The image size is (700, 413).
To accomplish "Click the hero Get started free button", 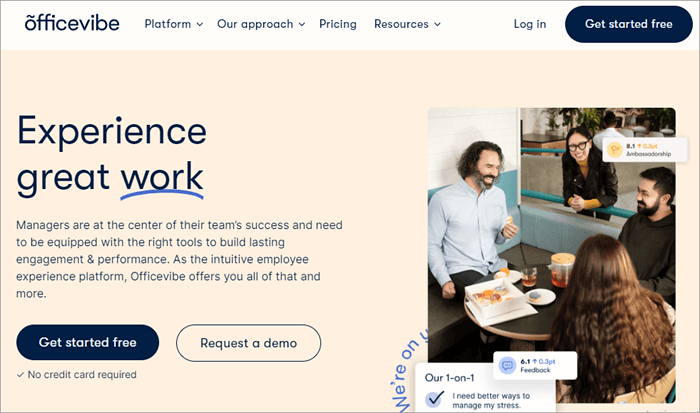I will pos(87,343).
